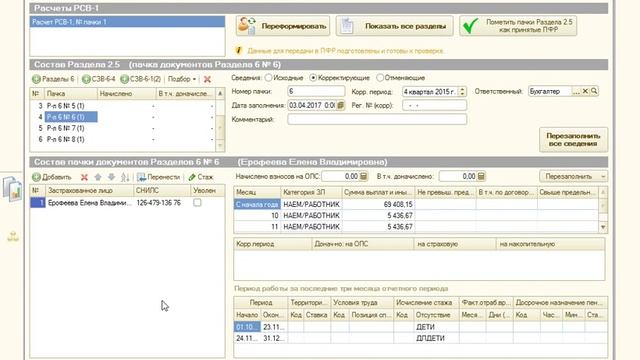The image size is (640, 360).
Task: Add СЗВ-6-4 pack
Action: tap(98, 79)
